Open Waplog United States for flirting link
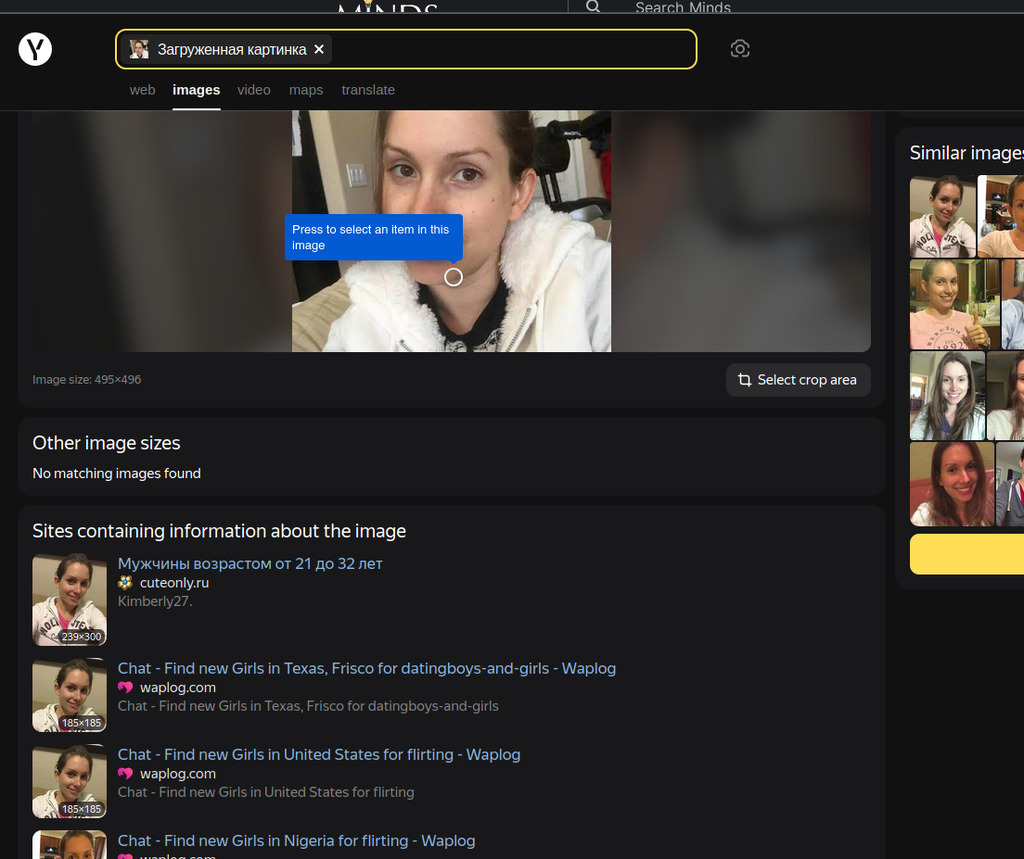The height and width of the screenshot is (859, 1024). [x=319, y=754]
